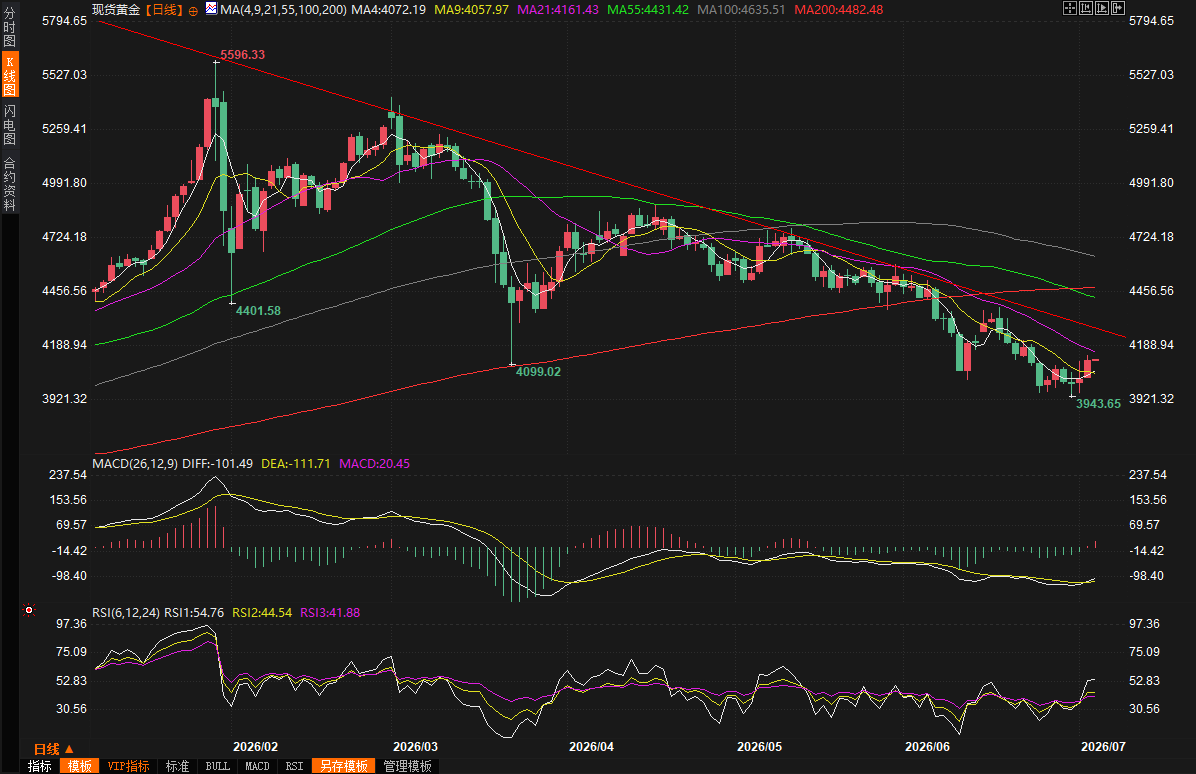The height and width of the screenshot is (774, 1196).
Task: Click the crosshair cursor icon at top right
Action: pyautogui.click(x=1070, y=8)
